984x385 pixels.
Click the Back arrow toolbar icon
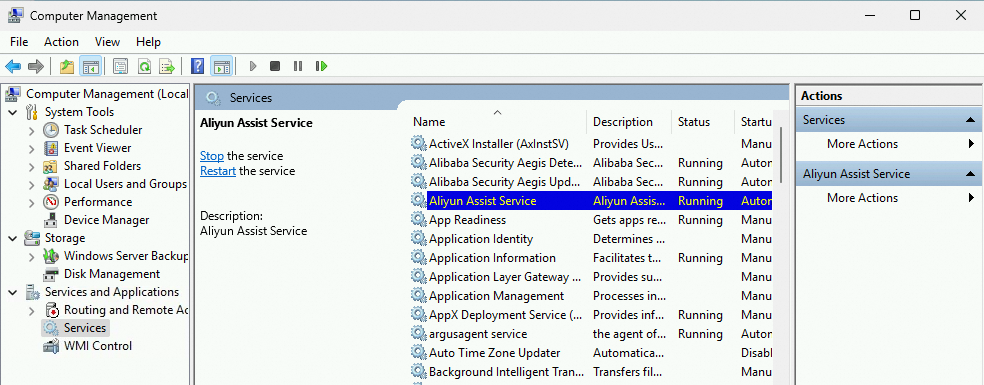[x=13, y=66]
